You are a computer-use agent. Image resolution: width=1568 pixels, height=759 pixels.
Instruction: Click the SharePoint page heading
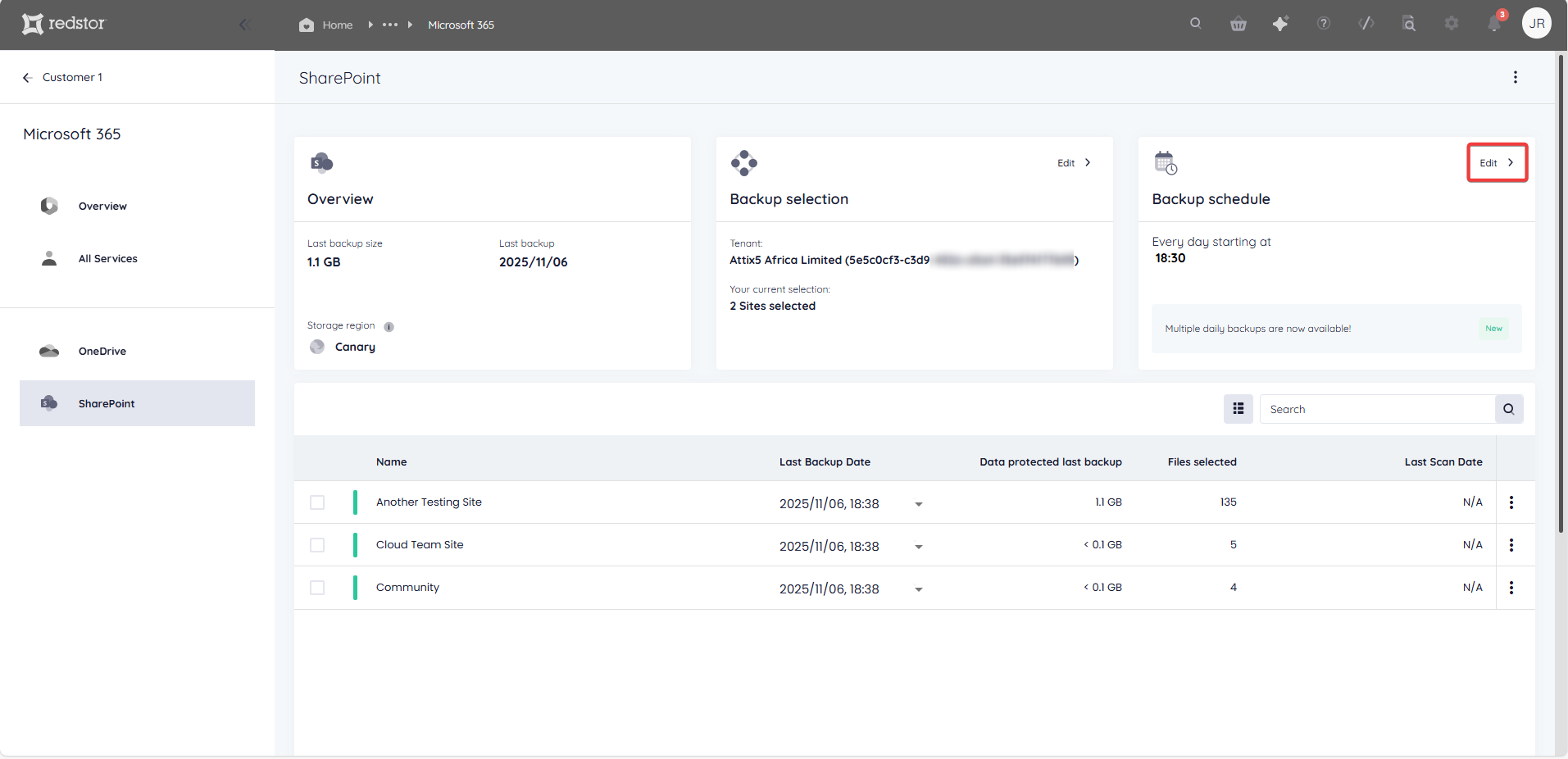(x=340, y=78)
